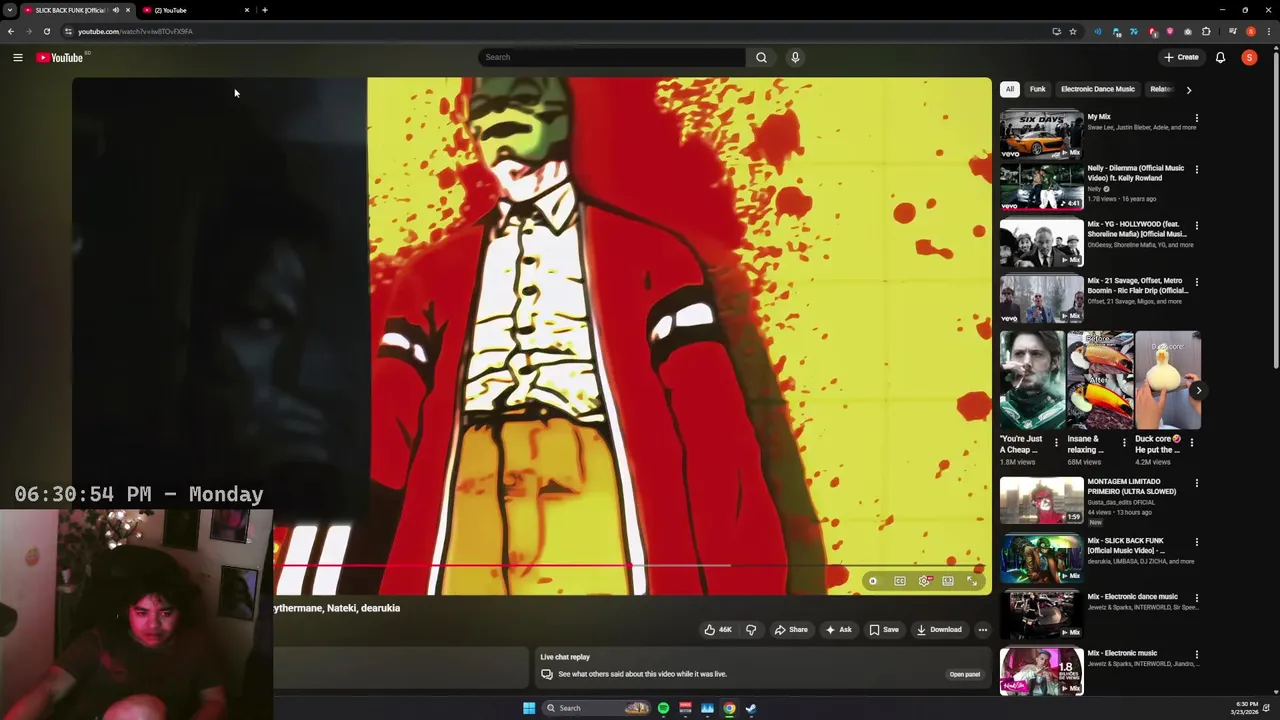Enter fullscreen in the video player
Screen dimensions: 1280x720
[972, 581]
